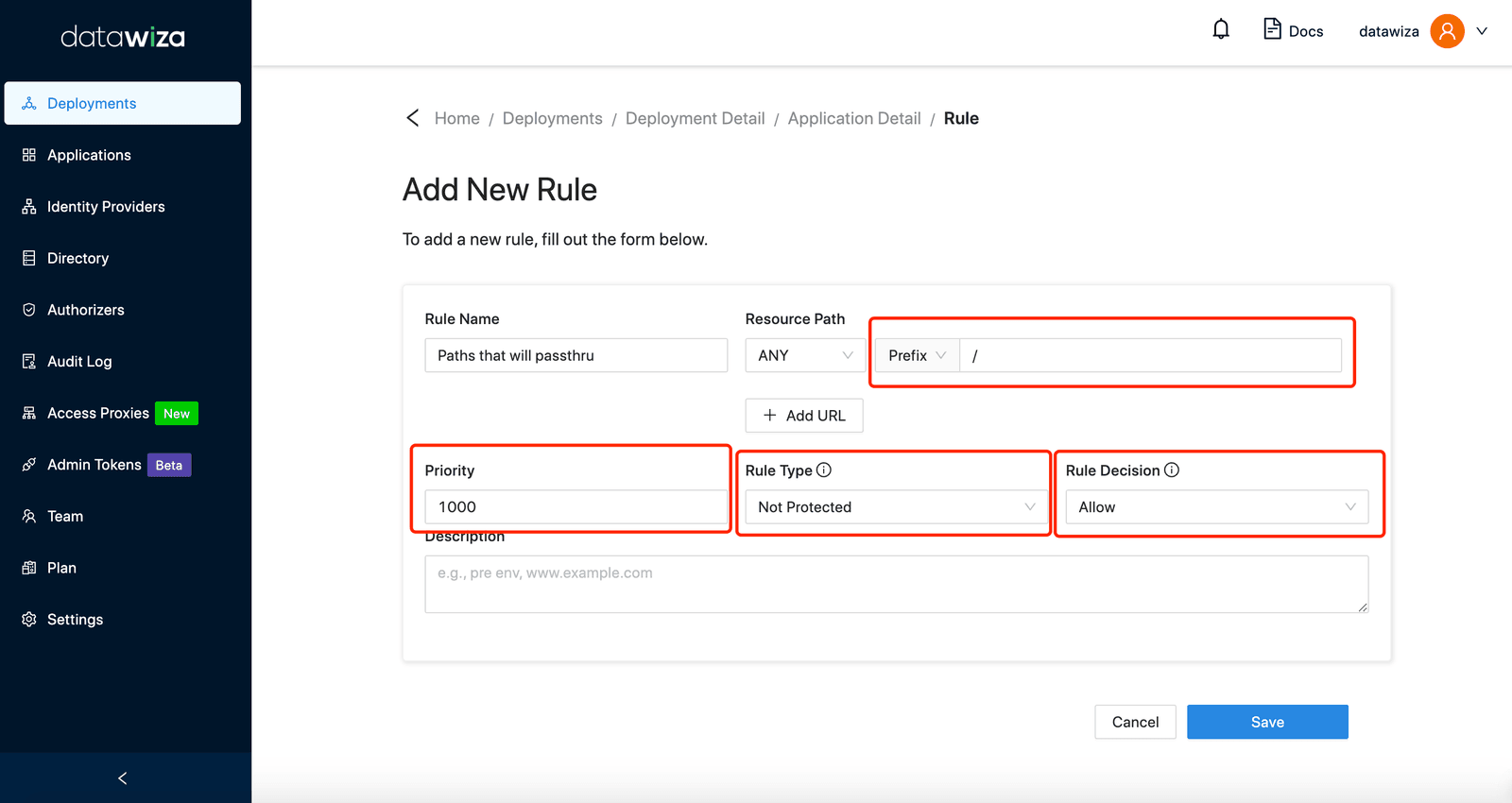Click the notification bell icon
1512x803 pixels.
(x=1221, y=29)
